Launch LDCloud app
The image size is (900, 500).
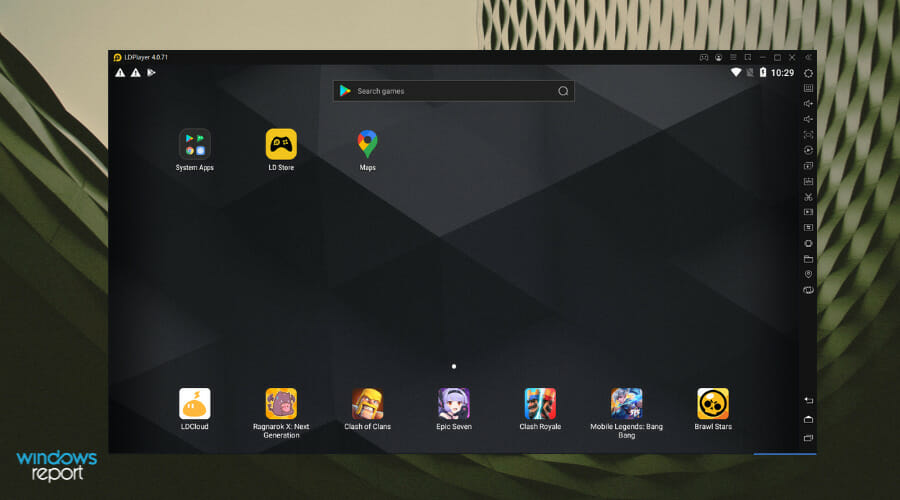(195, 409)
